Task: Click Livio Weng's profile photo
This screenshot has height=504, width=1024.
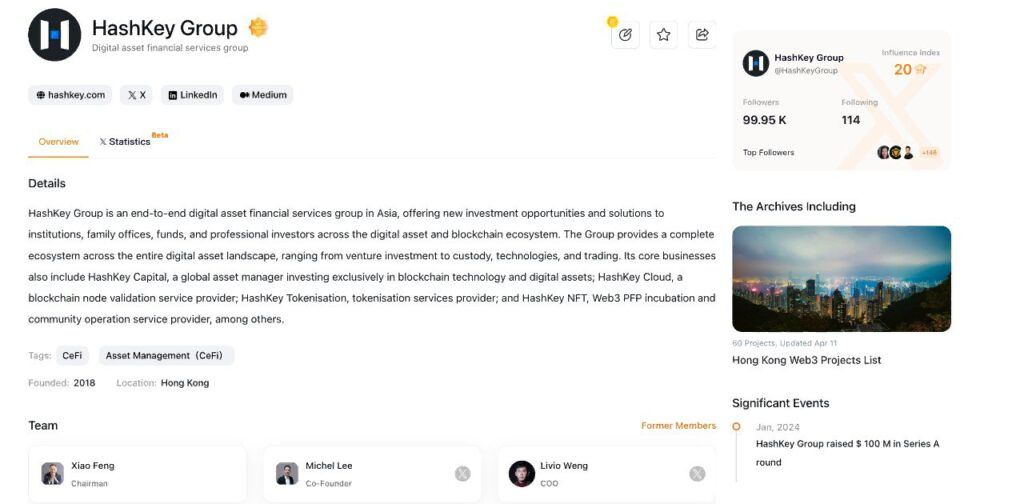Action: pyautogui.click(x=522, y=474)
